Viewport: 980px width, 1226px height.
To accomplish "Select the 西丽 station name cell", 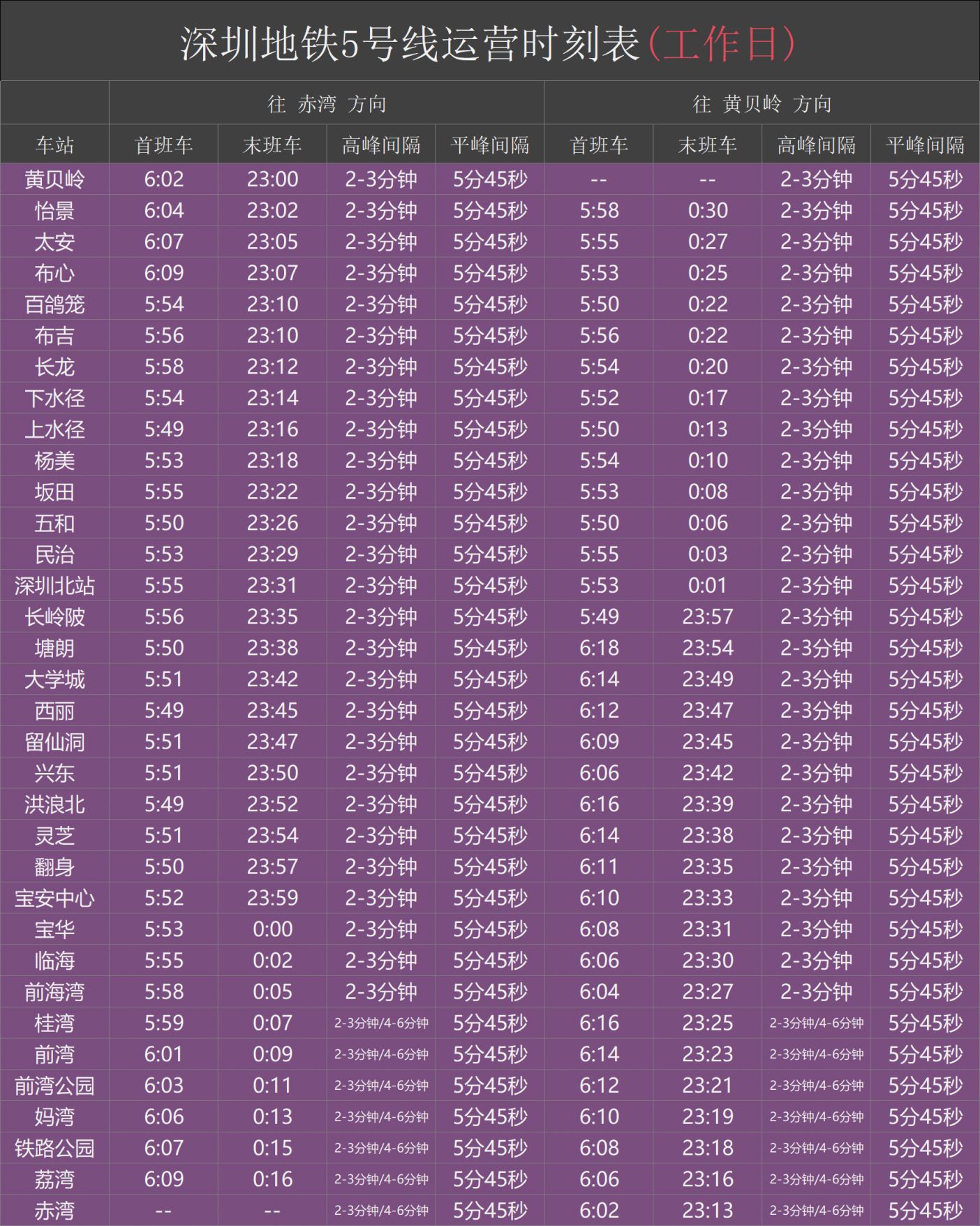I will pos(54,711).
